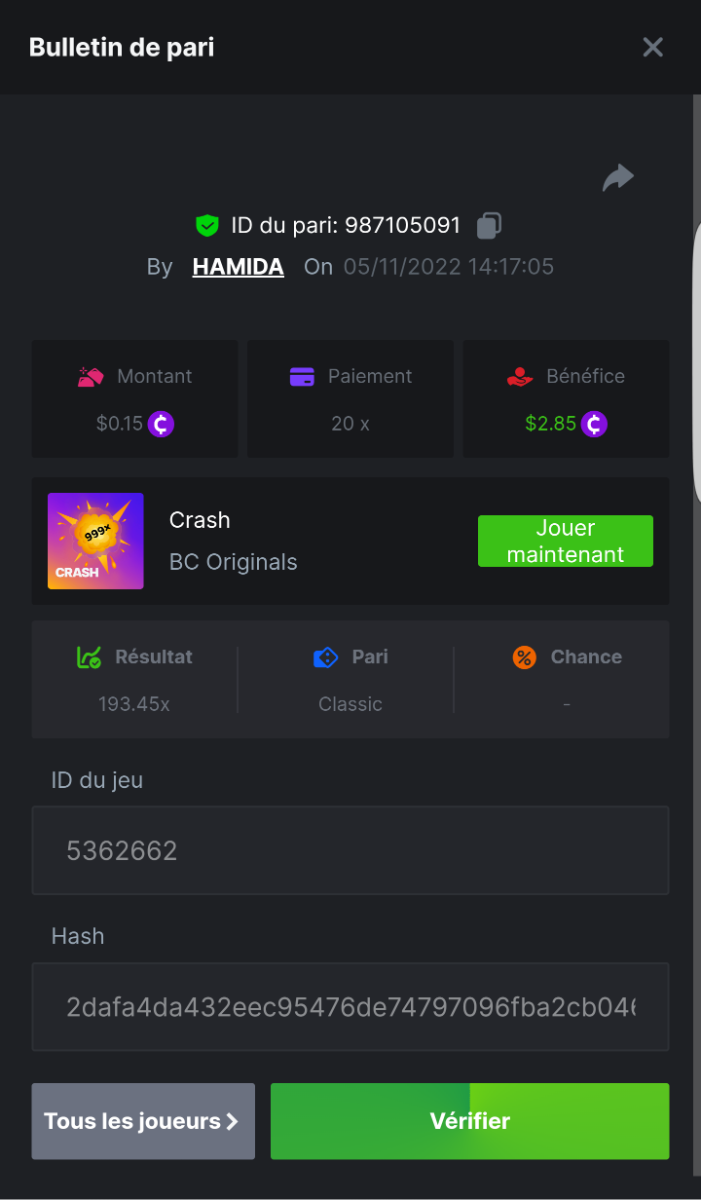
Task: Open the Crash game thumbnail
Action: tap(96, 541)
